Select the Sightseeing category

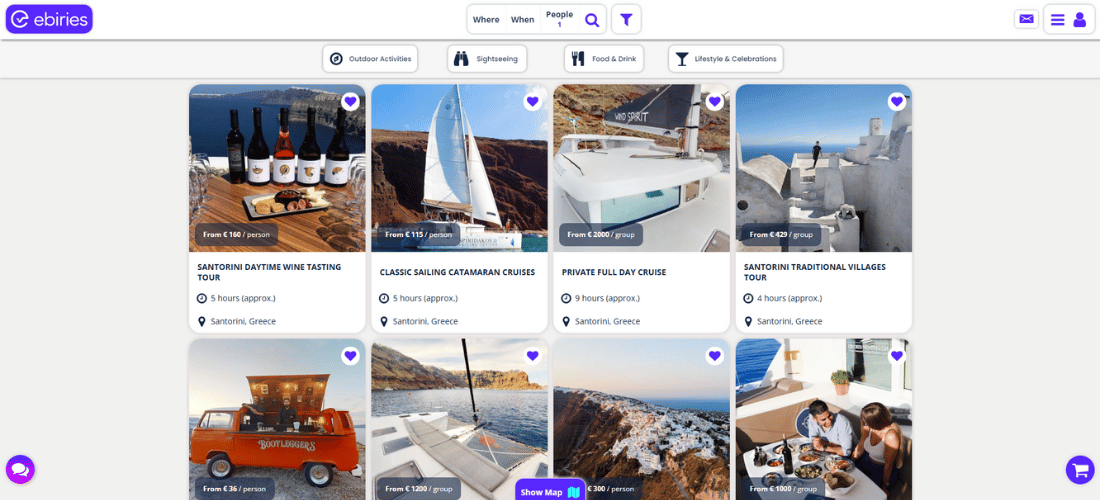(487, 59)
